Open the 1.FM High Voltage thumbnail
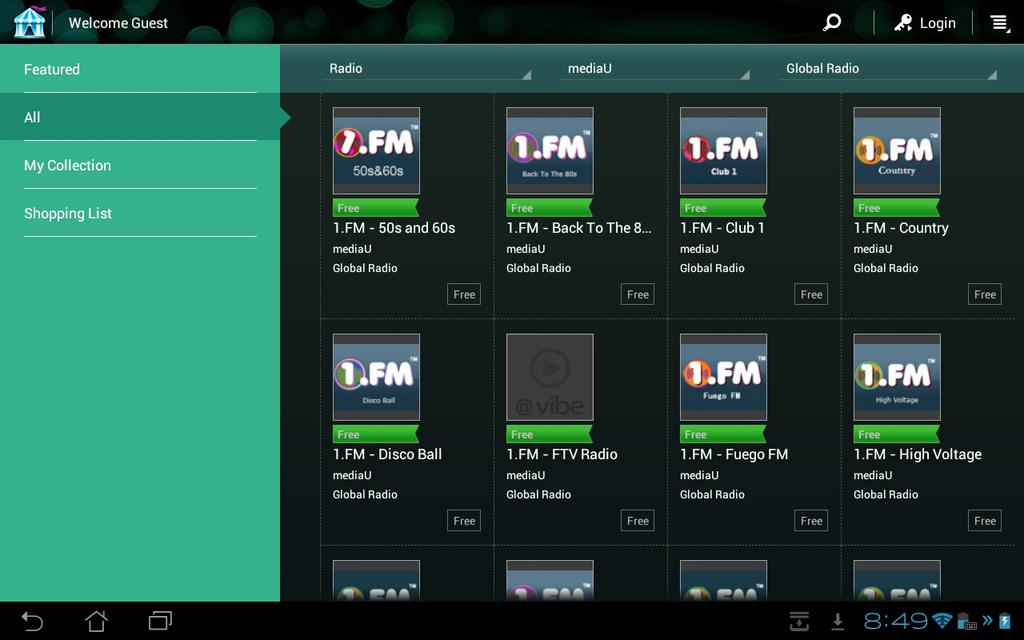Viewport: 1024px width, 640px height. pos(897,377)
